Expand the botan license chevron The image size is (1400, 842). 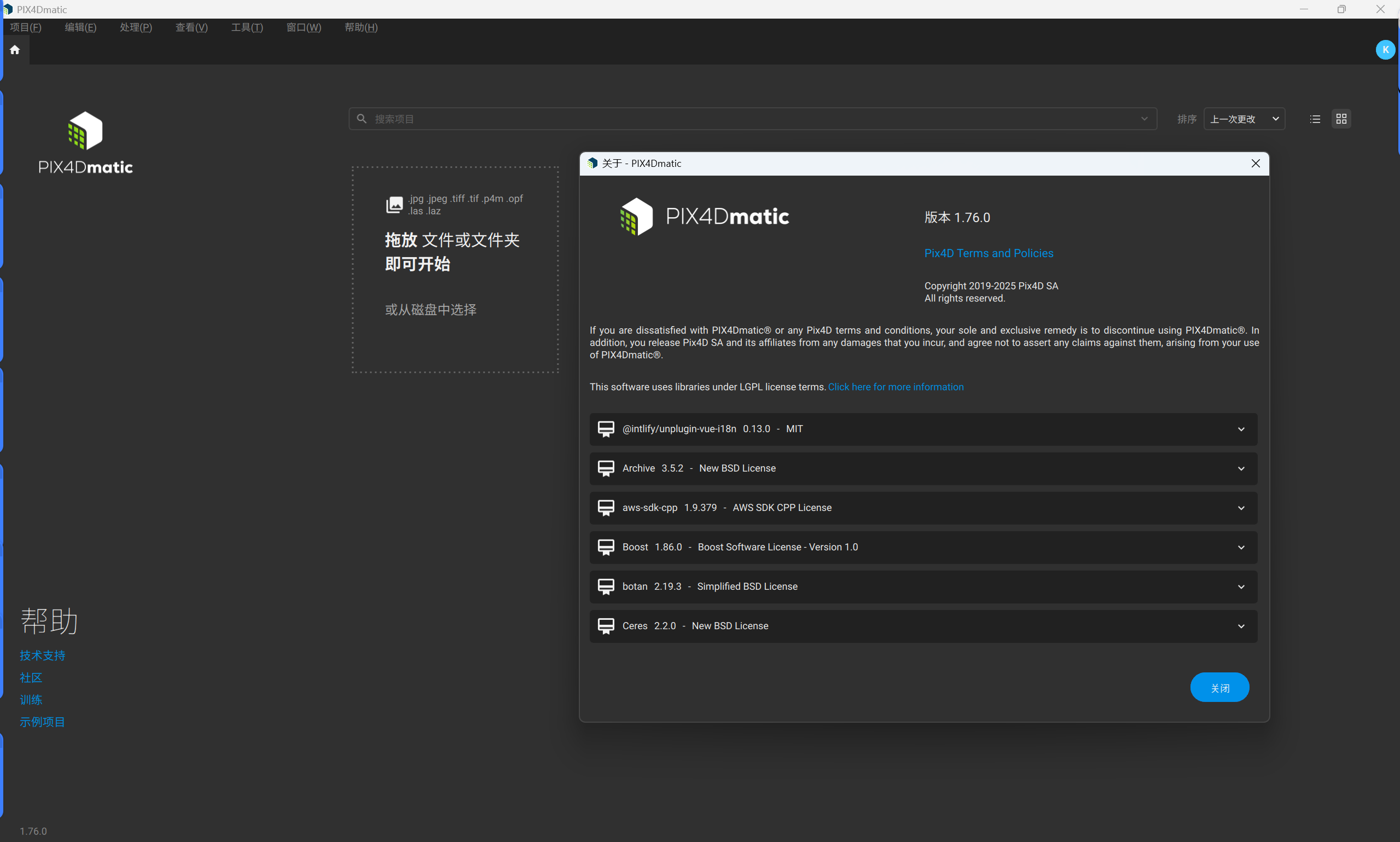pos(1241,587)
